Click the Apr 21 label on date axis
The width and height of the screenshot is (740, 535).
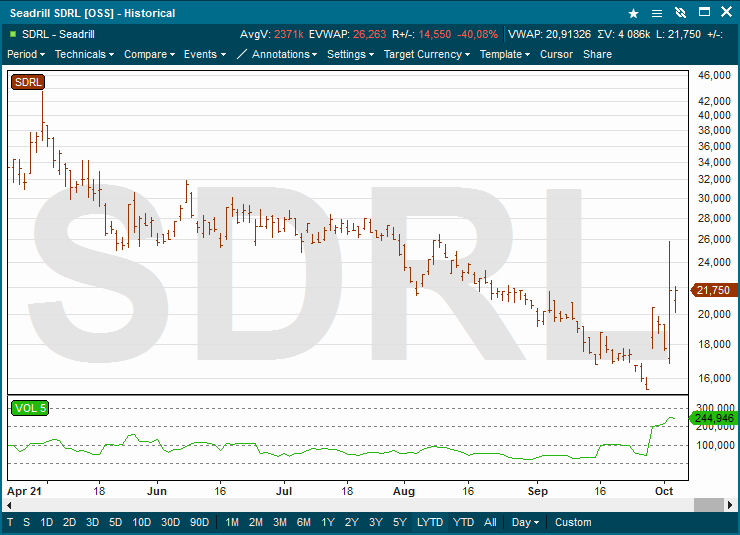24,491
